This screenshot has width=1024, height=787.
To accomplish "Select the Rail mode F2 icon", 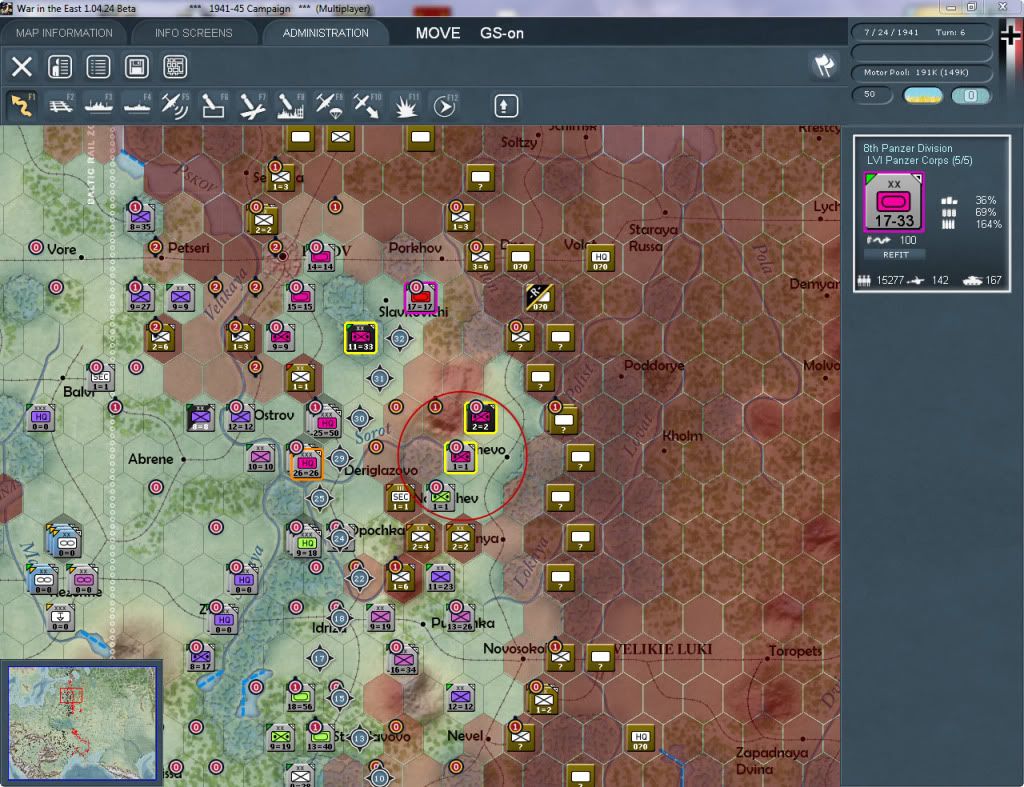I will tap(61, 106).
